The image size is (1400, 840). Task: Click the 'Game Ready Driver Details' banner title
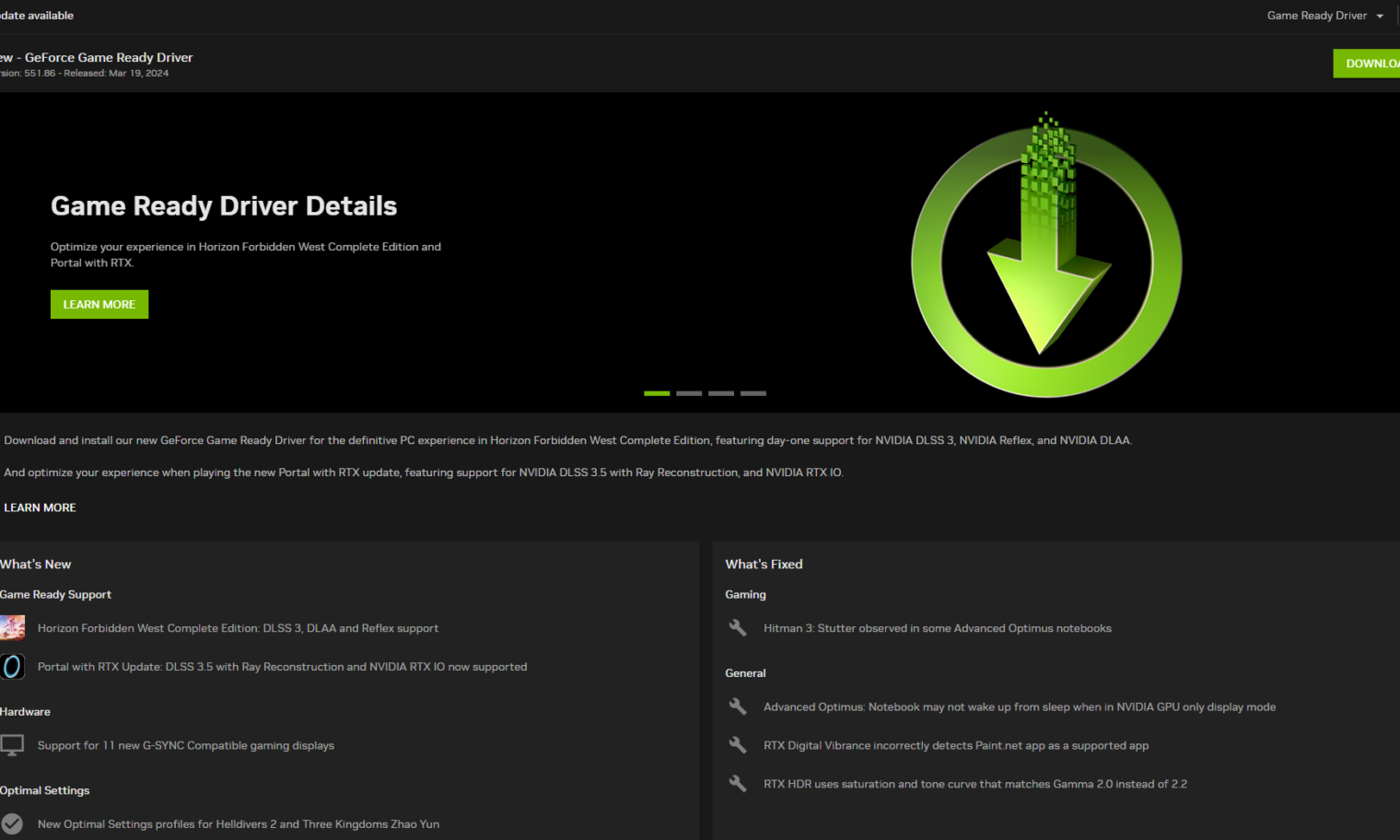click(224, 206)
